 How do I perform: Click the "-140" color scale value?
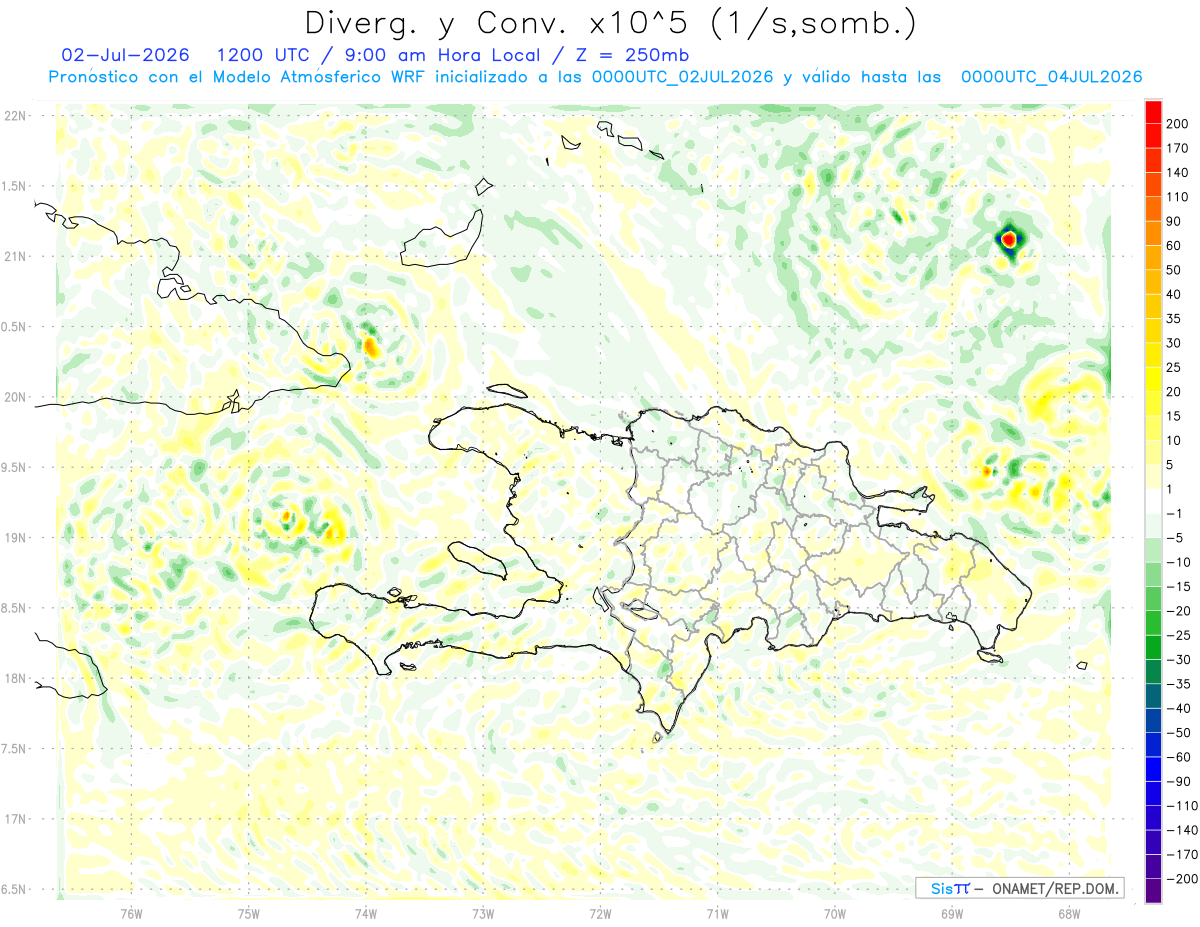[1182, 830]
